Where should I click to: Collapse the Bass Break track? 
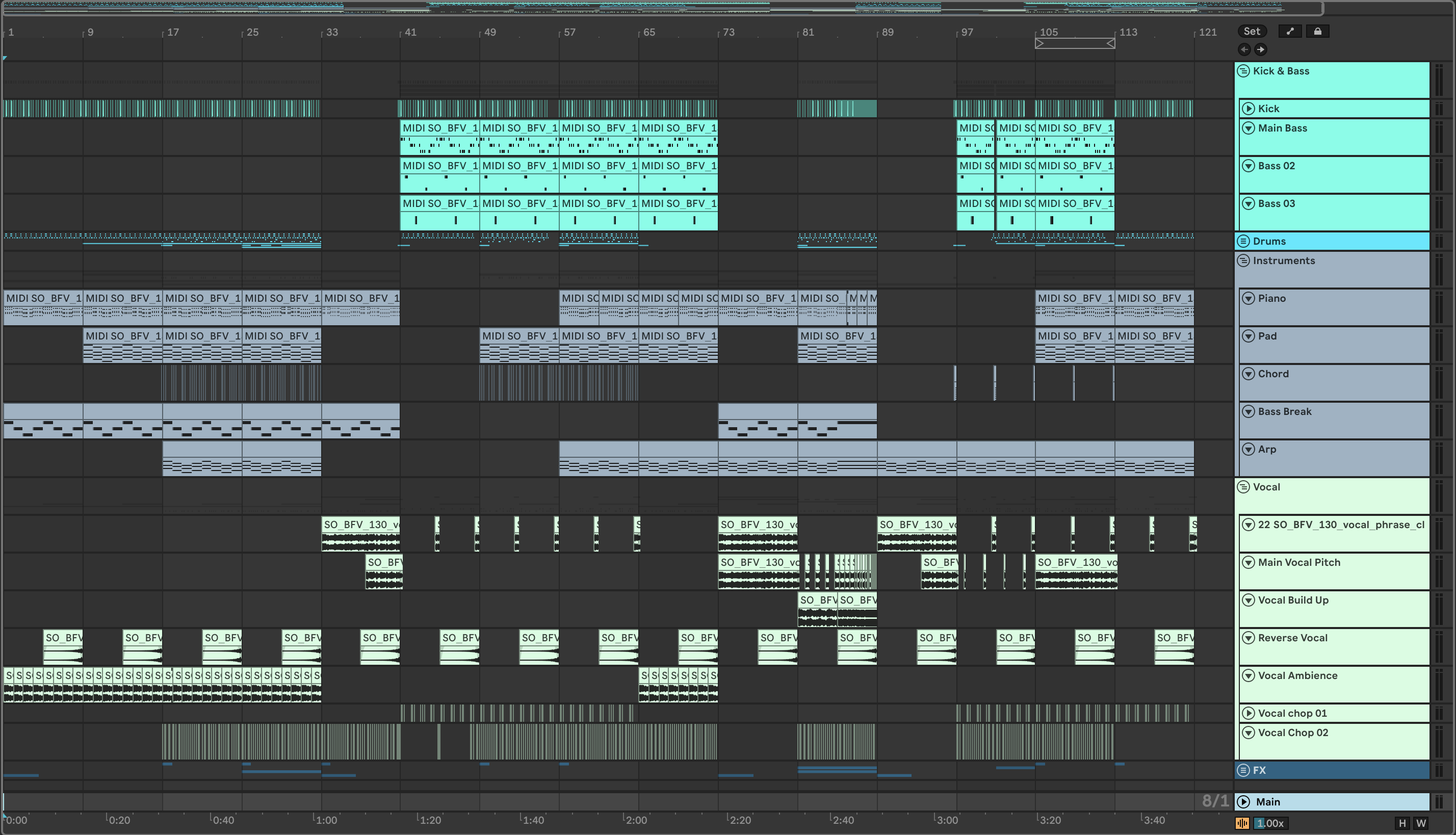coord(1249,412)
